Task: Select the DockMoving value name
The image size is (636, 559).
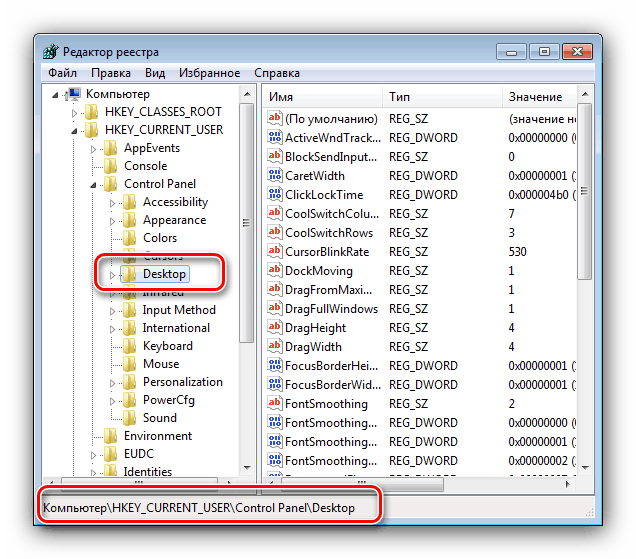Action: pyautogui.click(x=319, y=271)
